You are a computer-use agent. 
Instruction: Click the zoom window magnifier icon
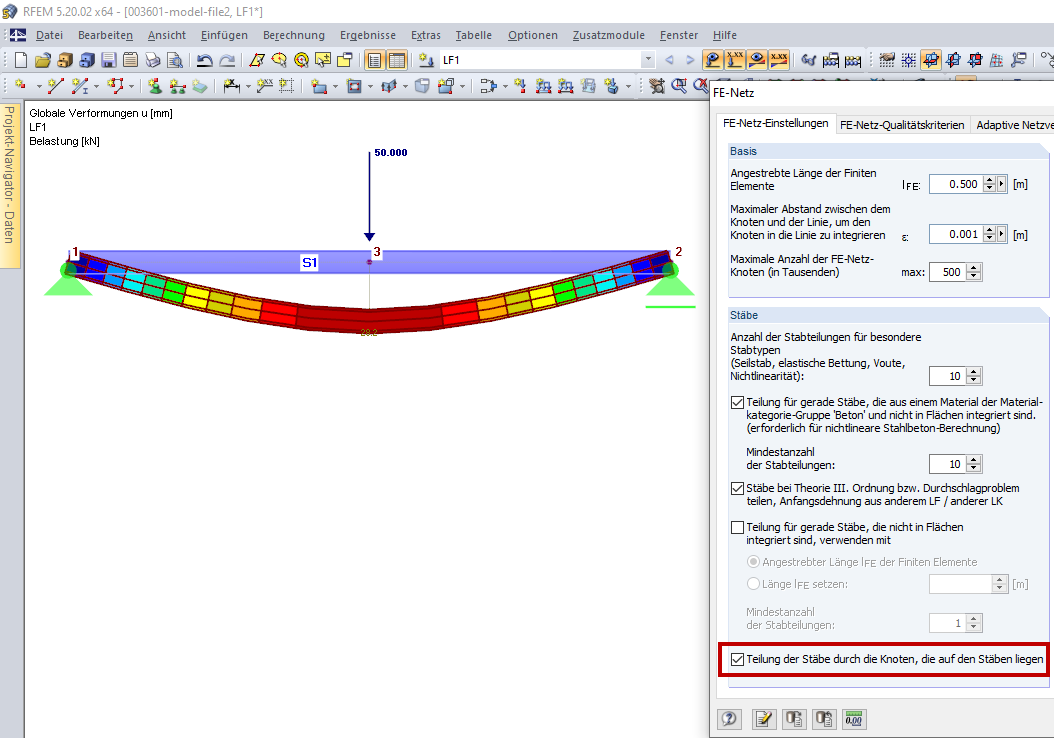[x=680, y=85]
